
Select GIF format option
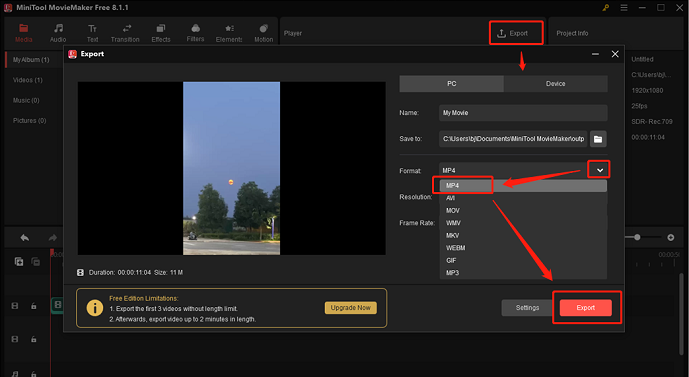pyautogui.click(x=523, y=260)
